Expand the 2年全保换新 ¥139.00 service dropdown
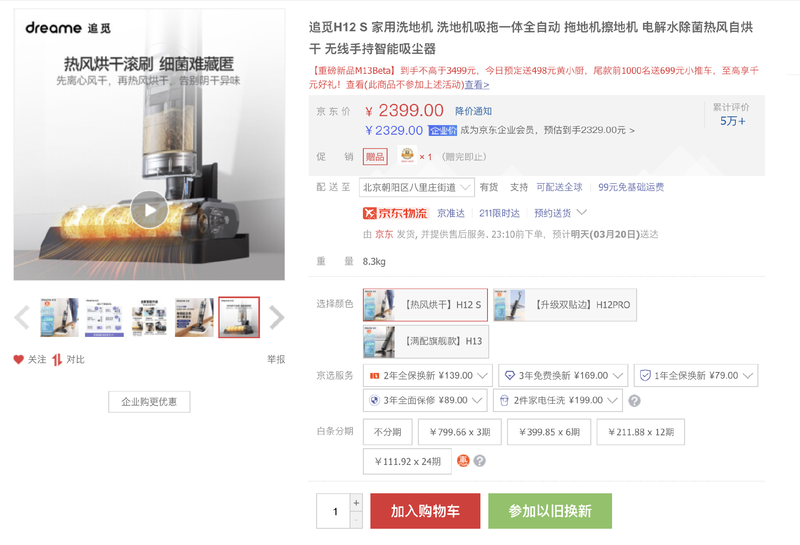 [428, 376]
